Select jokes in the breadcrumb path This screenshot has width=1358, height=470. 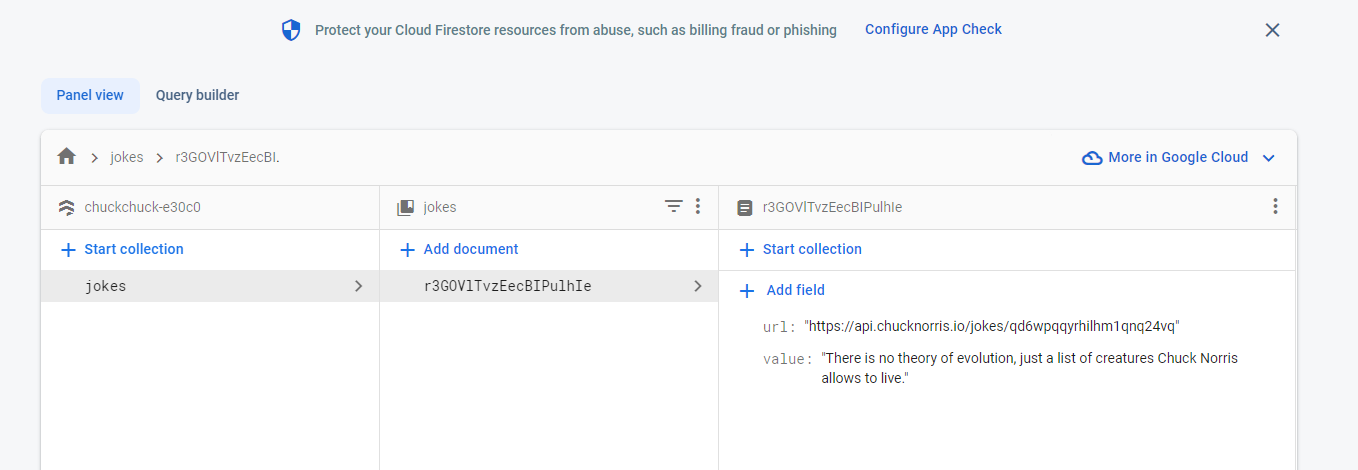pos(127,157)
